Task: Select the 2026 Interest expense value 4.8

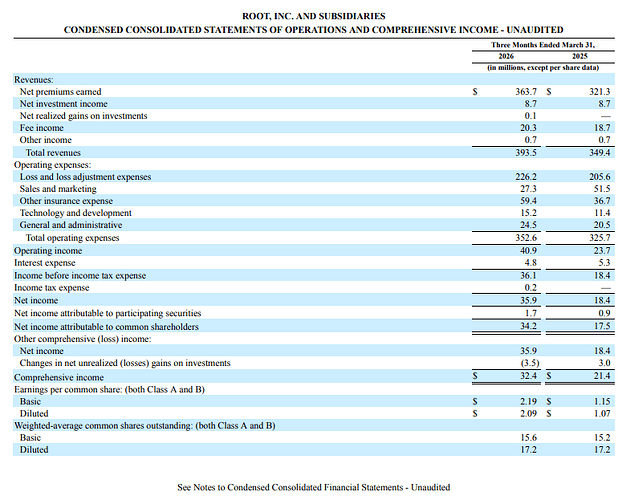Action: [x=531, y=263]
